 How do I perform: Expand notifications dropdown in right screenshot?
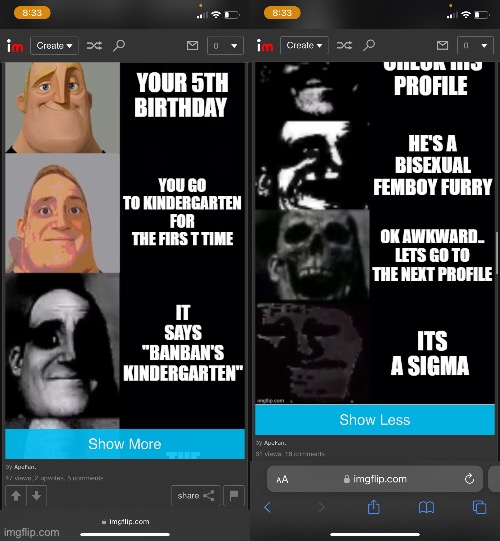pyautogui.click(x=475, y=45)
